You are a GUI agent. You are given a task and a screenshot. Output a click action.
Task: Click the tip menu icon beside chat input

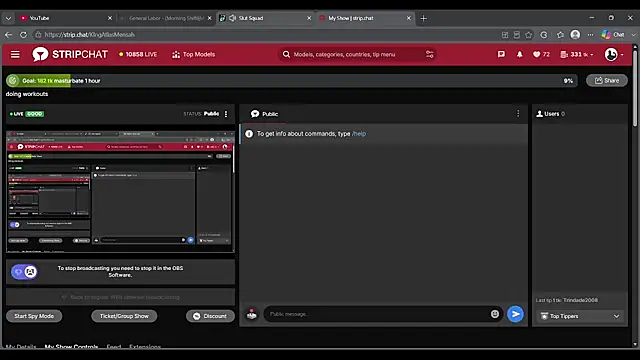tap(252, 314)
